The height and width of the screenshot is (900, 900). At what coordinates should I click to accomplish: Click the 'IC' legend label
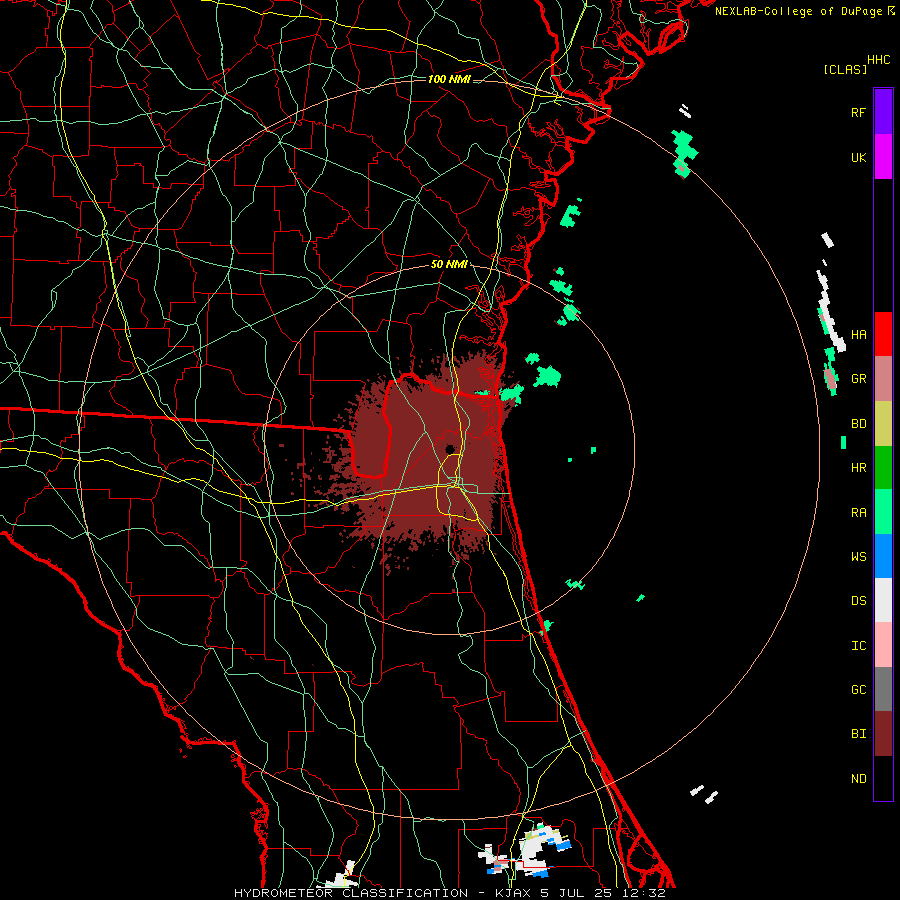click(858, 646)
